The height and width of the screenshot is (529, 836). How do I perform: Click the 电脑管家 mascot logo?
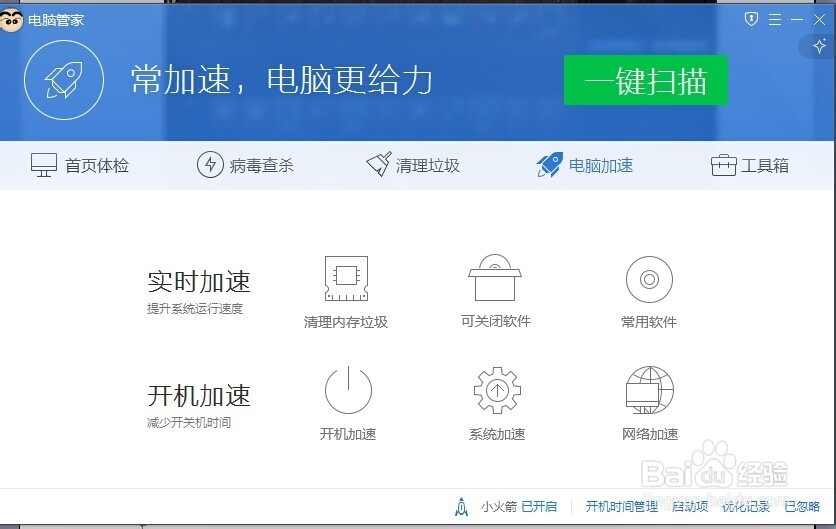point(11,20)
